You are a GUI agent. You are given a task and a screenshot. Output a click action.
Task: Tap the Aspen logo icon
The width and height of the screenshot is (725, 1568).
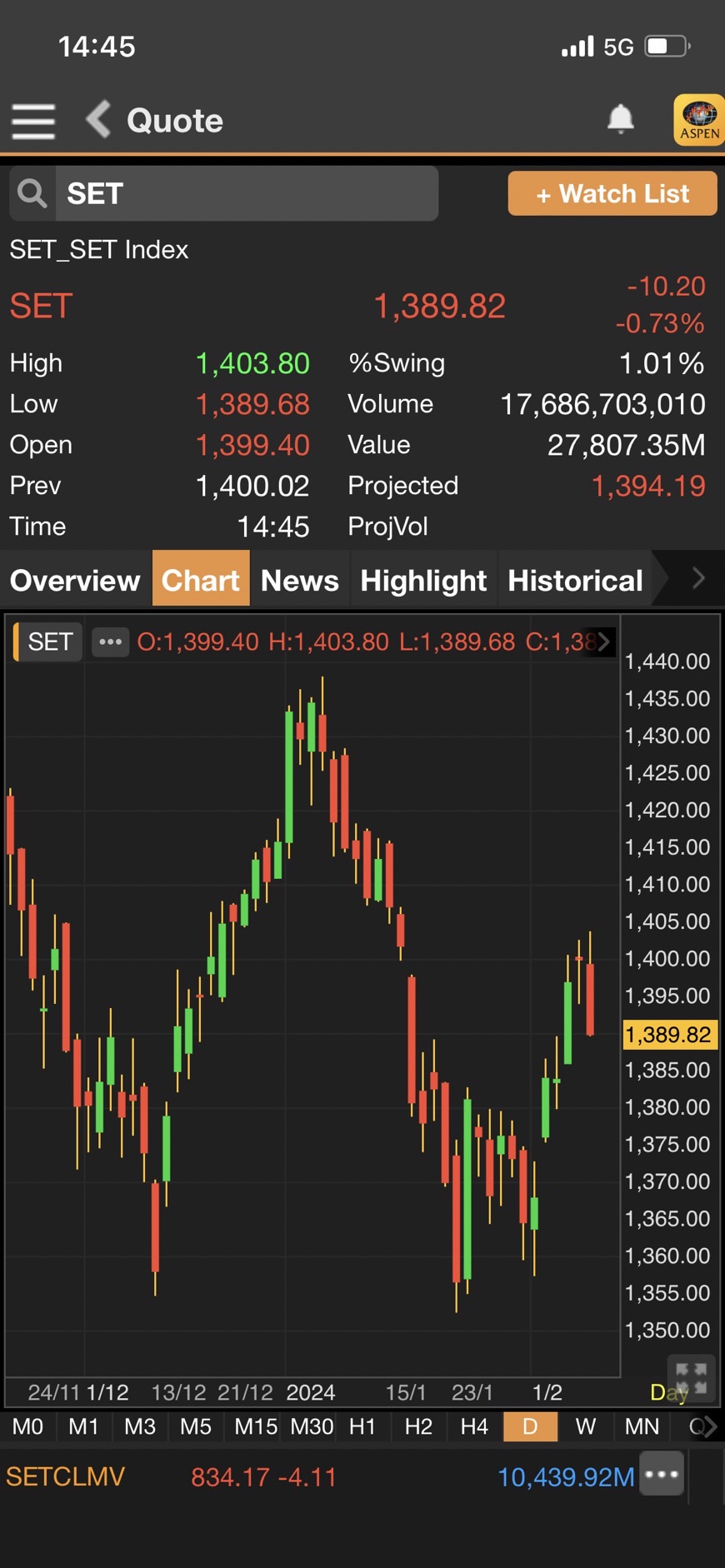pyautogui.click(x=698, y=121)
